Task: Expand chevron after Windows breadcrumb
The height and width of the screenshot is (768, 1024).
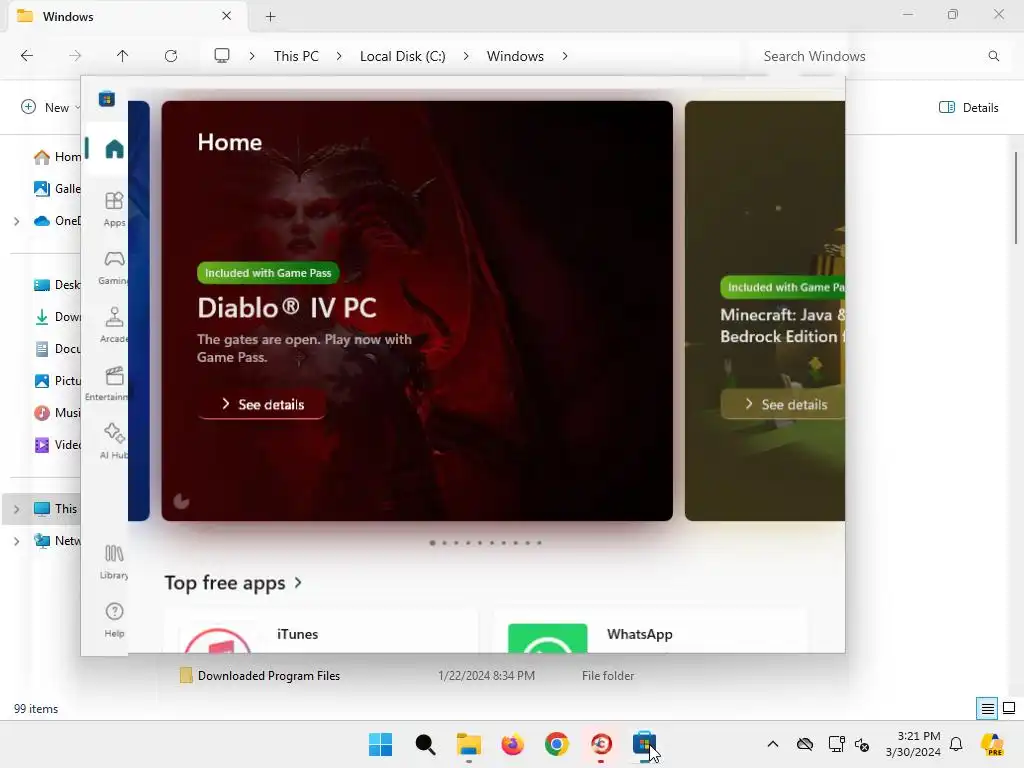Action: (565, 56)
